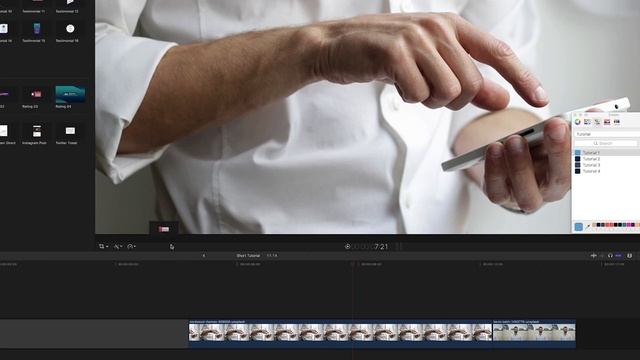Open the enhancement wand dropdown
Screen dimensions: 640x360
pos(118,246)
